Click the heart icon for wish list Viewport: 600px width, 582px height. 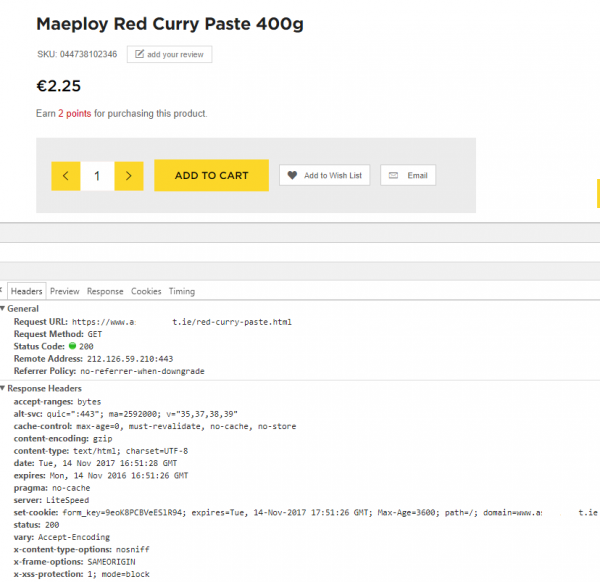point(292,175)
